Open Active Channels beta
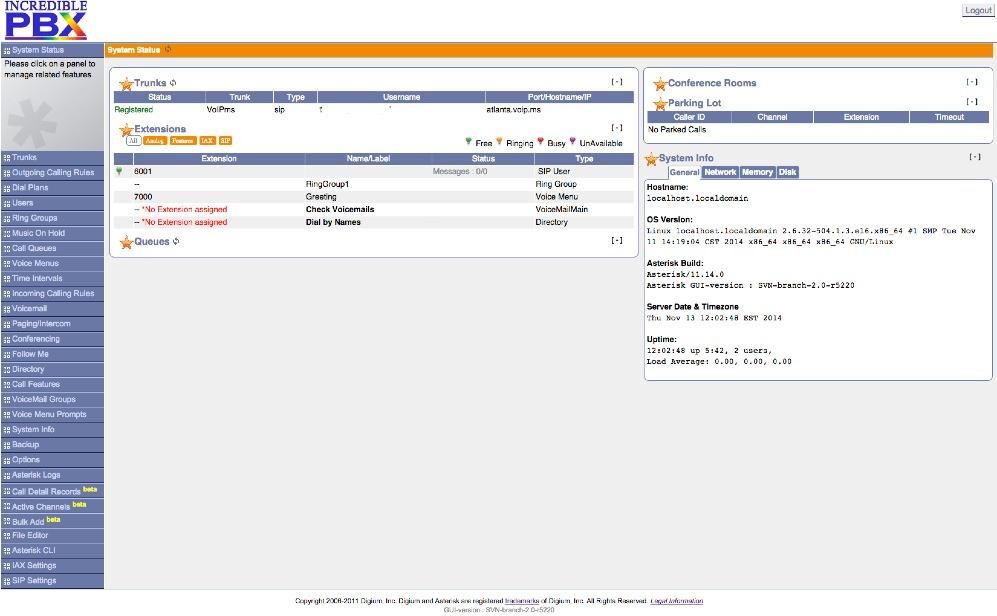Viewport: 997px width, 616px height. pos(52,506)
